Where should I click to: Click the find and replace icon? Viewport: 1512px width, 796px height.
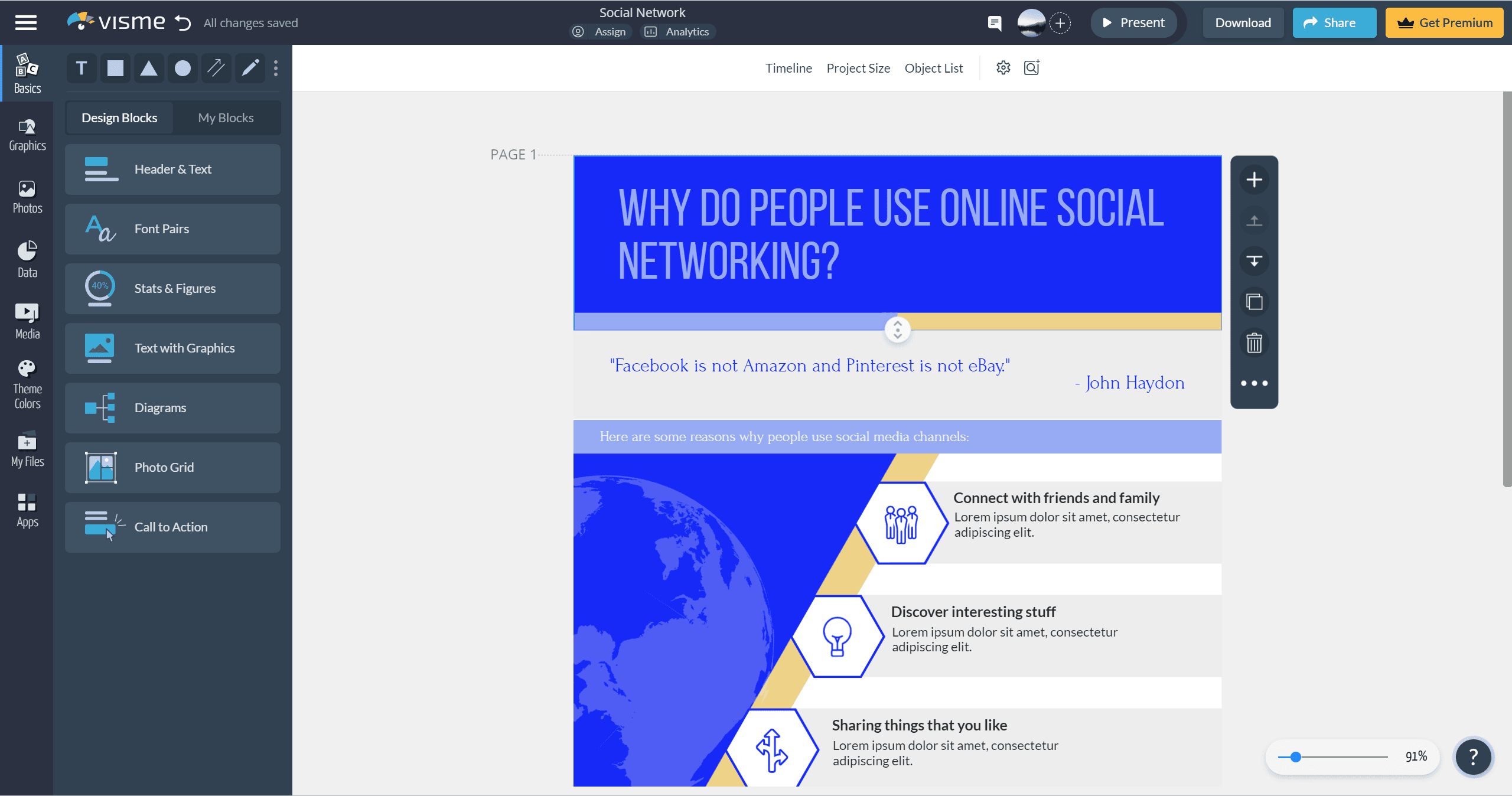1032,68
